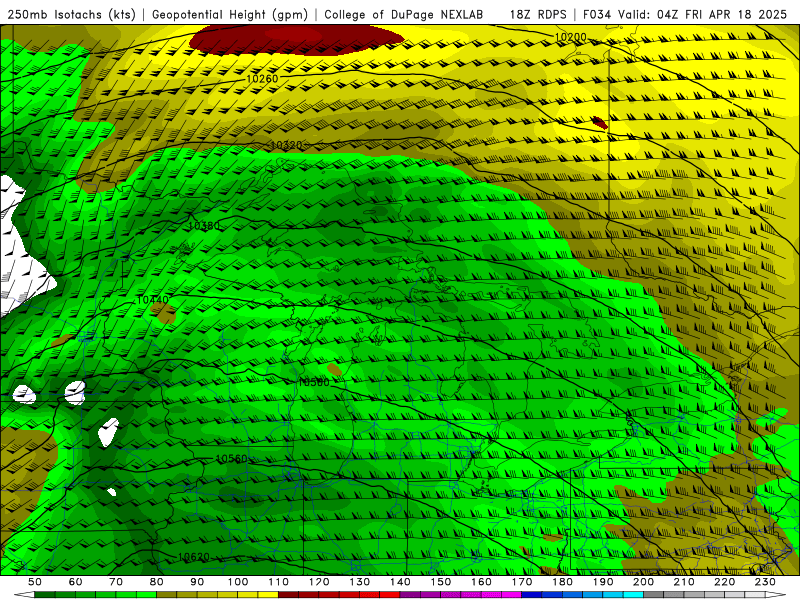This screenshot has height=600, width=800.
Task: Click the 10440 height contour label
Action: (x=153, y=299)
